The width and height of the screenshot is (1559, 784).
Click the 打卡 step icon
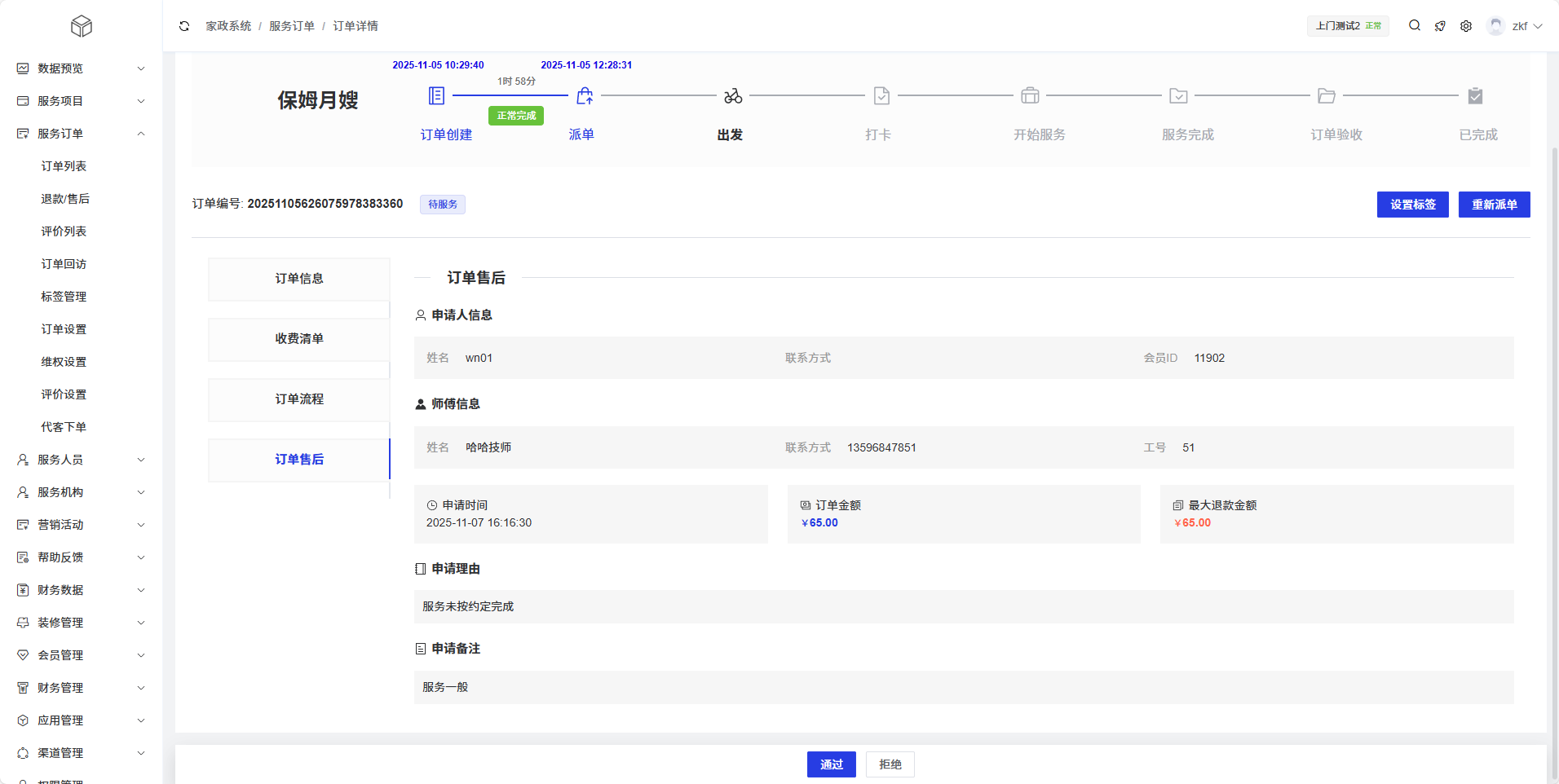click(x=881, y=96)
